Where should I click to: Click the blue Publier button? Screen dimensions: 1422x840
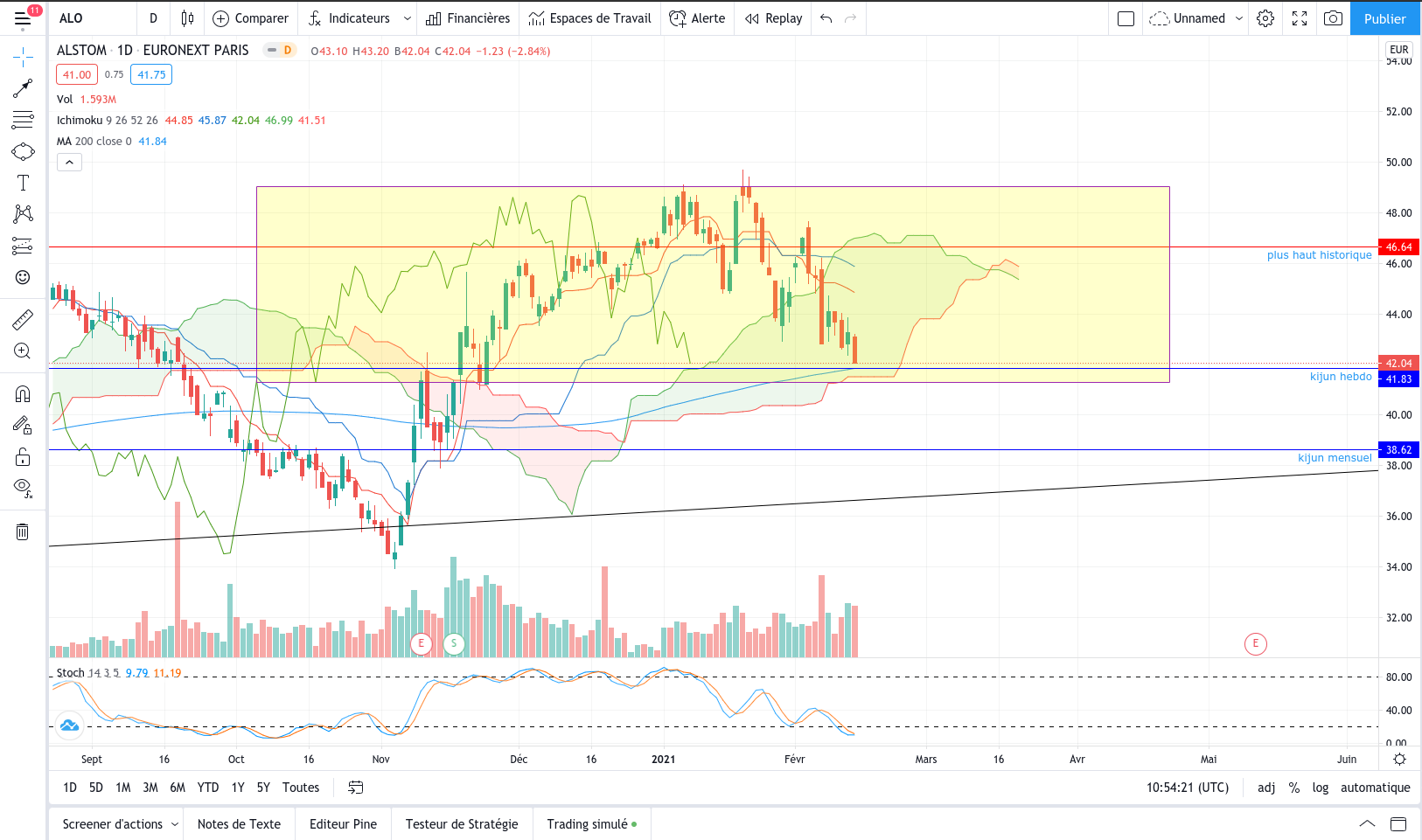[1385, 18]
